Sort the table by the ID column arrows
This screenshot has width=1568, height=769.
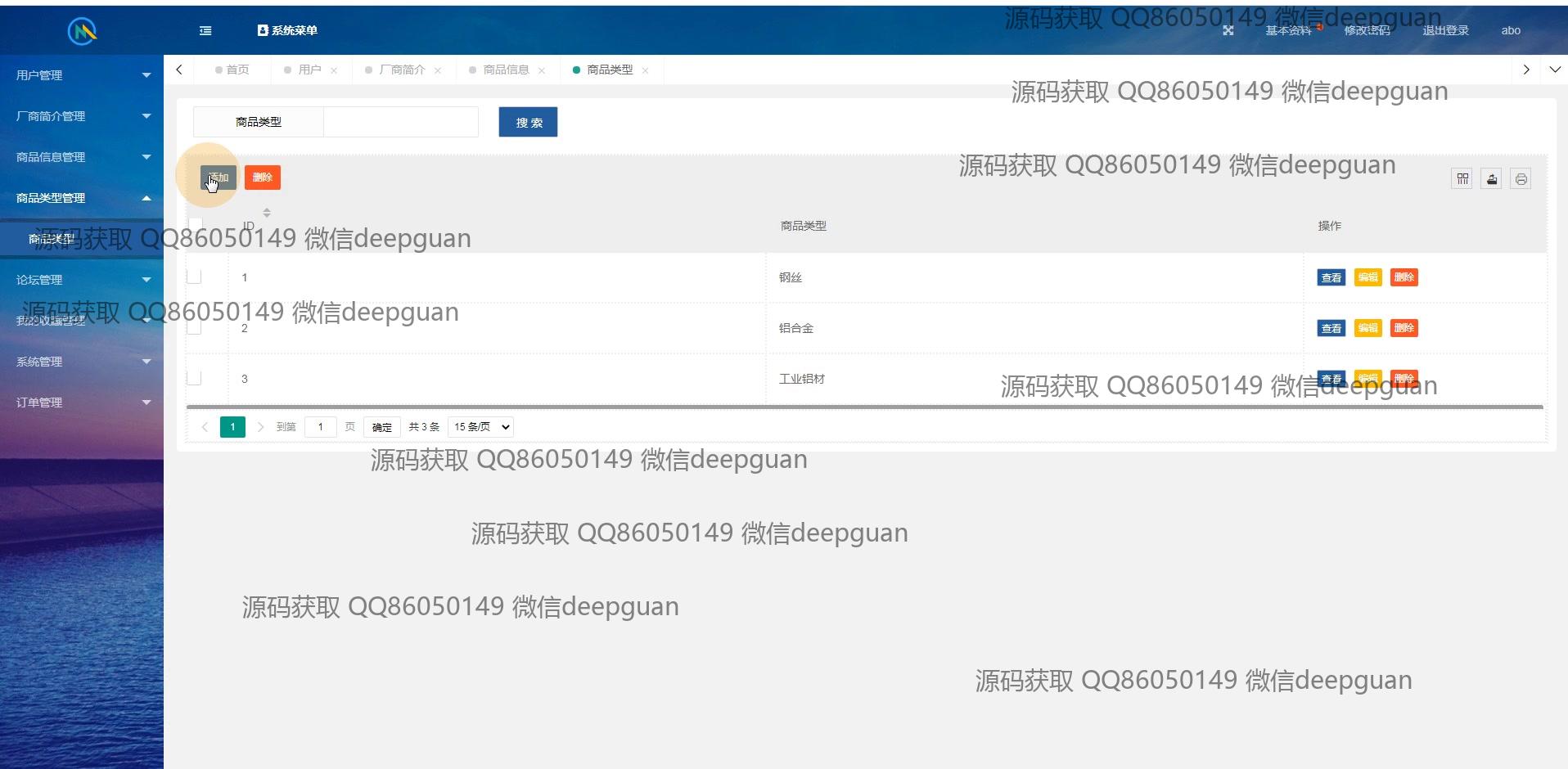click(x=267, y=213)
